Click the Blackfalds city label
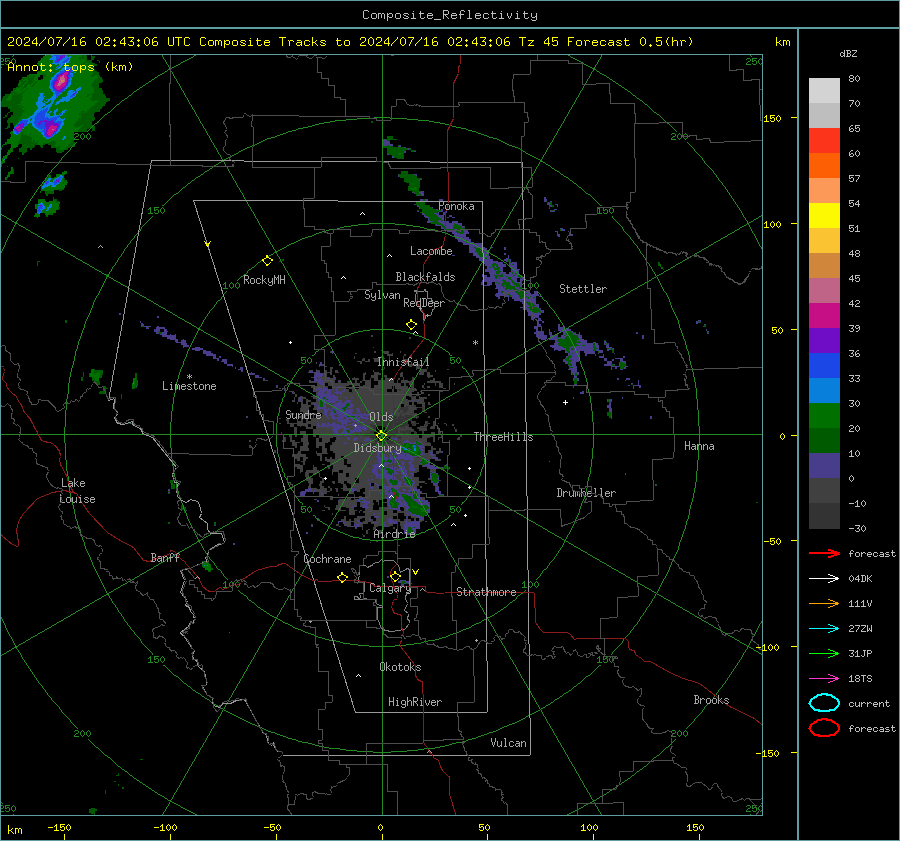 [x=425, y=277]
